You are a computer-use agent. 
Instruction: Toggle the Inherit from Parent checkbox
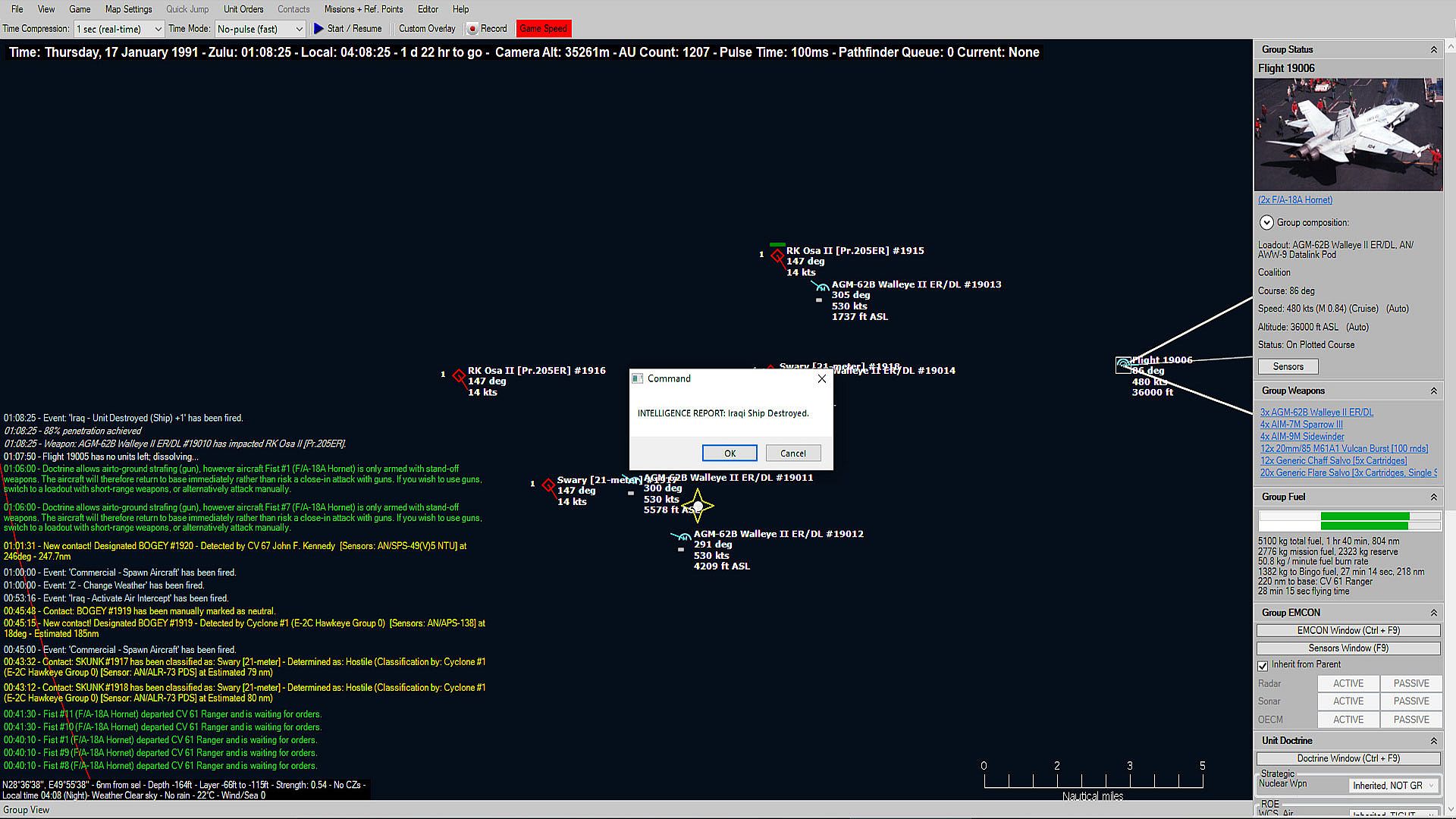pyautogui.click(x=1263, y=666)
